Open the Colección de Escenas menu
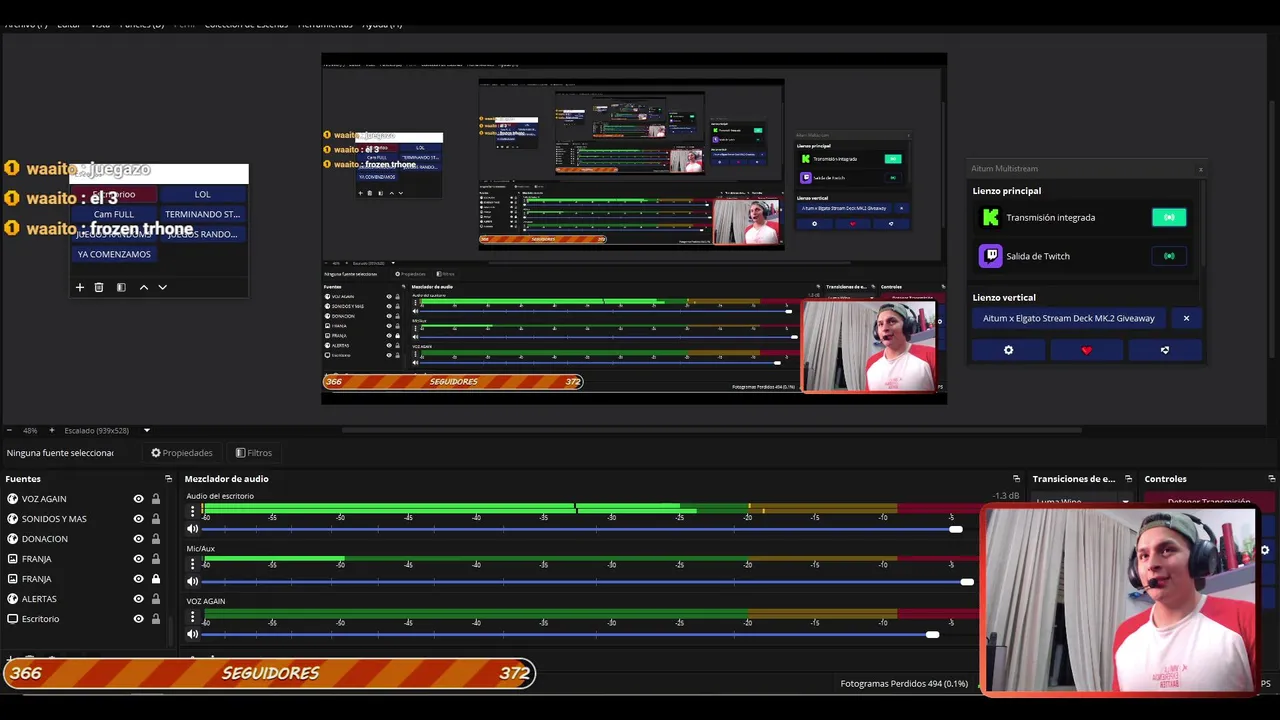This screenshot has width=1280, height=720. click(246, 24)
